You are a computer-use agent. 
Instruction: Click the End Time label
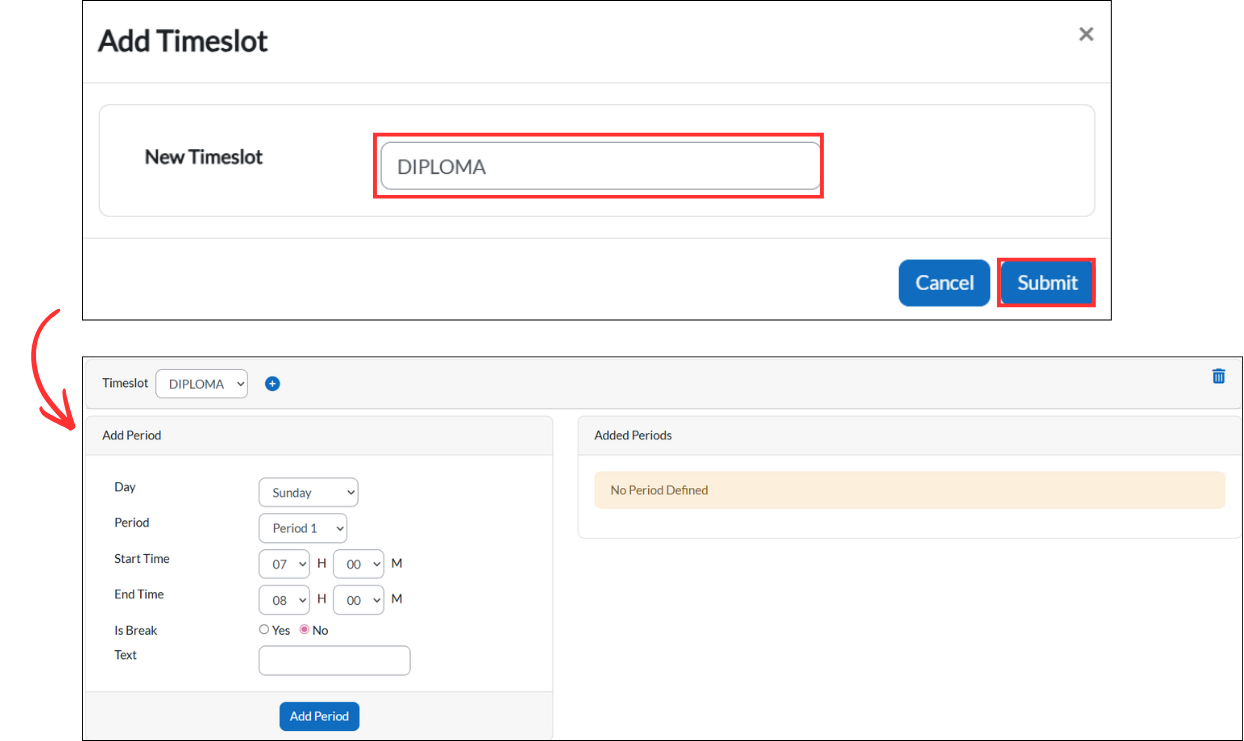[139, 594]
